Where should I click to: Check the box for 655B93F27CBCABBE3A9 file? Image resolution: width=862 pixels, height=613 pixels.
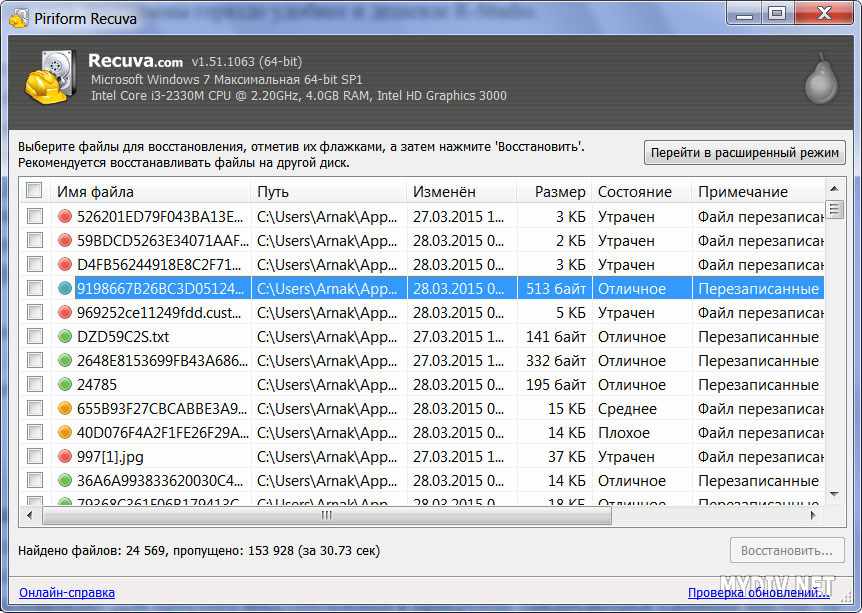(x=35, y=408)
